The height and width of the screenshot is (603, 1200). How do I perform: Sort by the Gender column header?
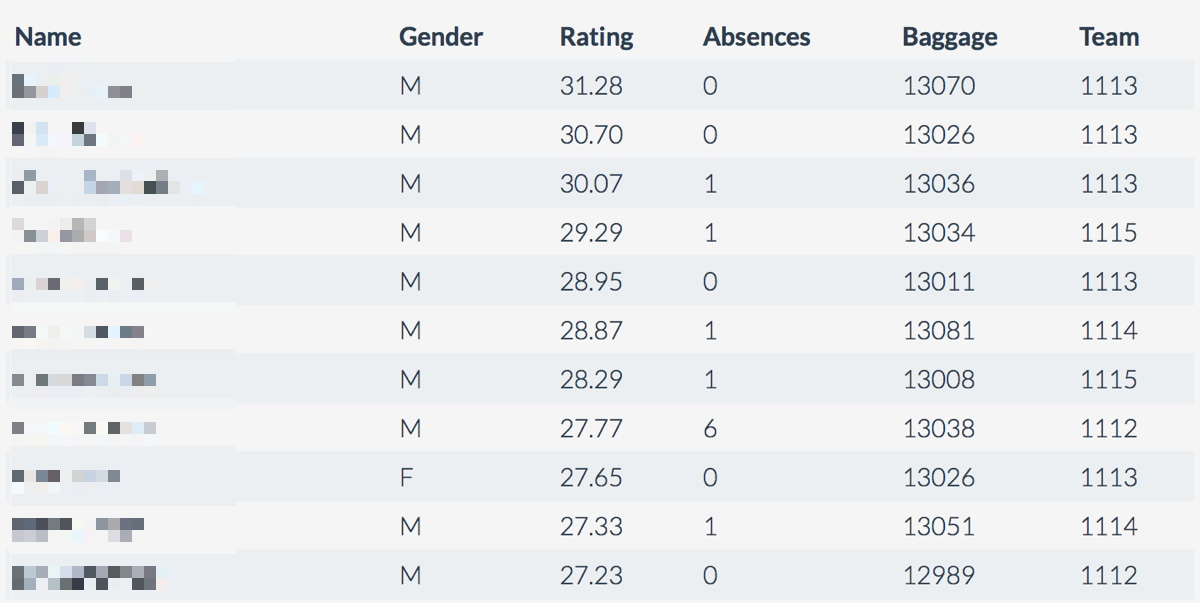(440, 37)
